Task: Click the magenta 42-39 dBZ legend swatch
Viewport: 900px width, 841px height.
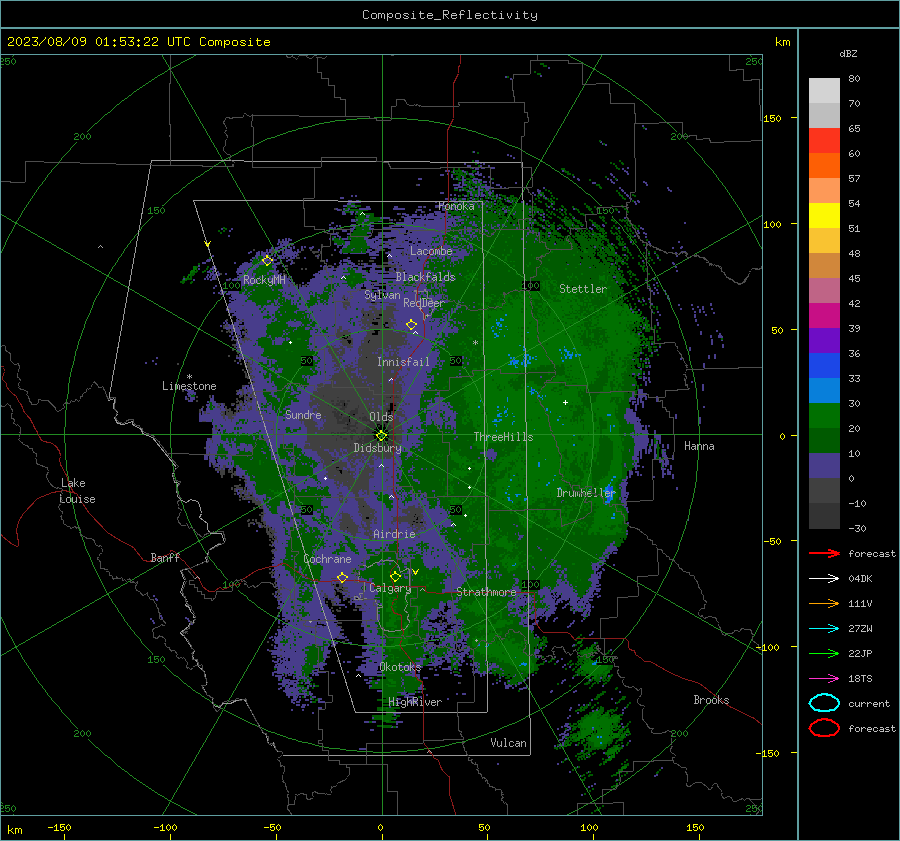Action: (824, 315)
